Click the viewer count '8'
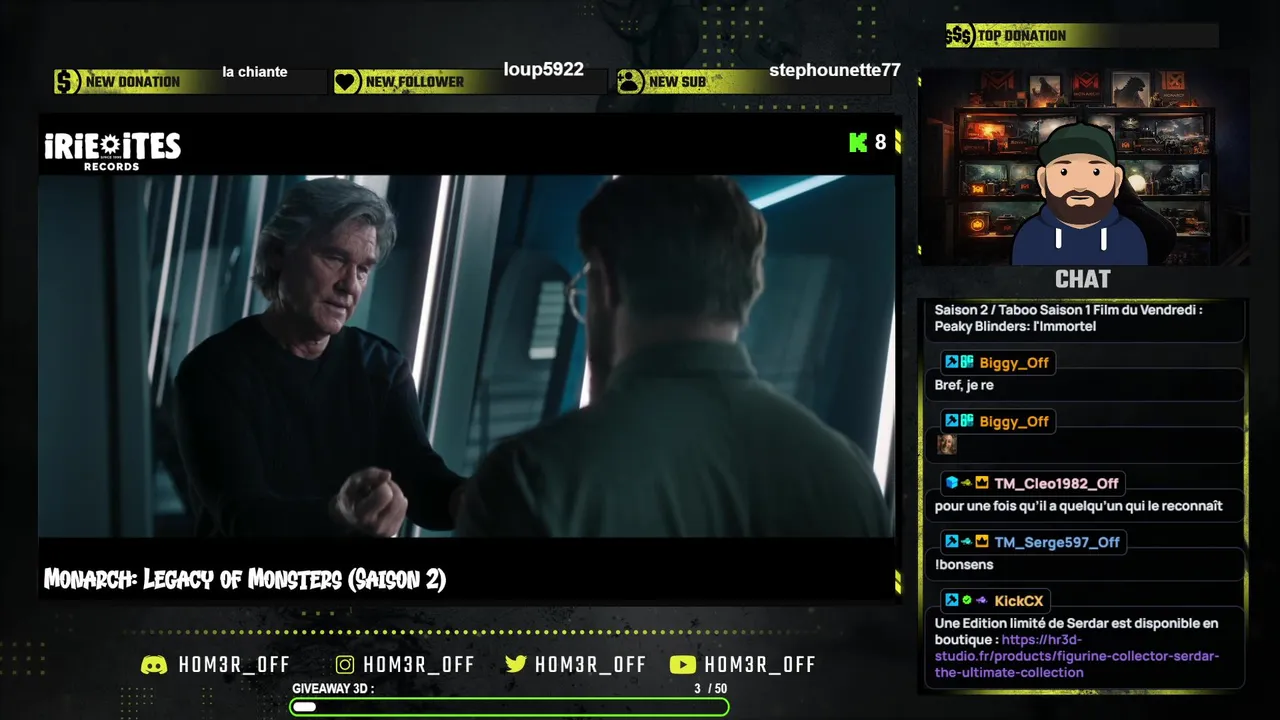1280x720 pixels. coord(880,142)
